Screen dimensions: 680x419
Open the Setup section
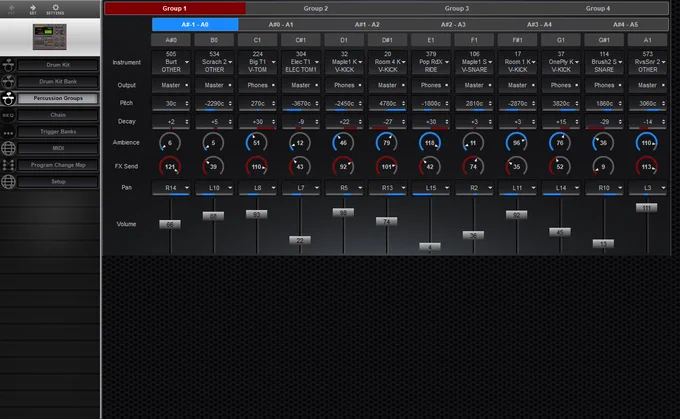click(x=58, y=182)
